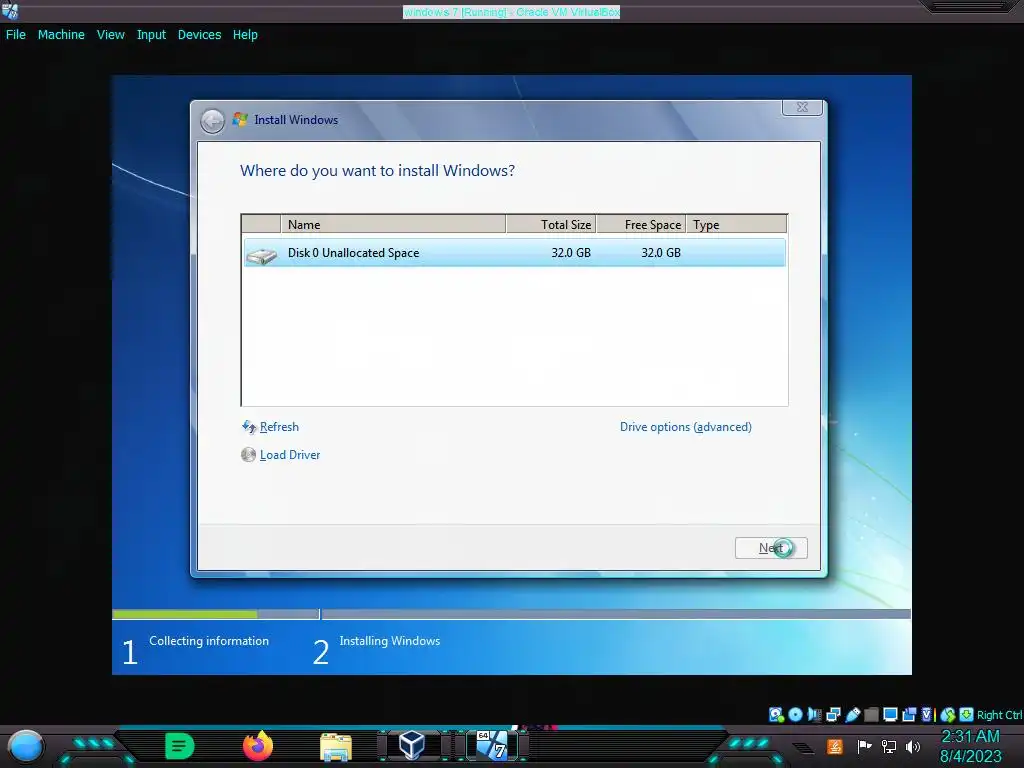Click the Refresh arrows icon

[x=249, y=426]
